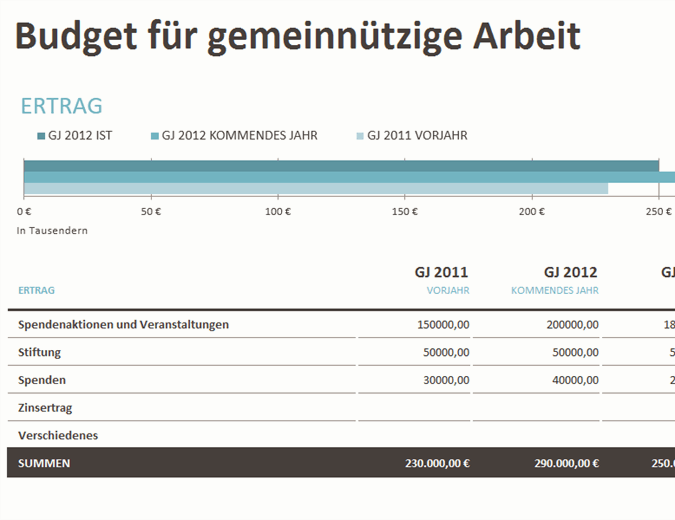Click the title Budget für gemeinnützige Arbeit
The width and height of the screenshot is (675, 520).
(297, 36)
